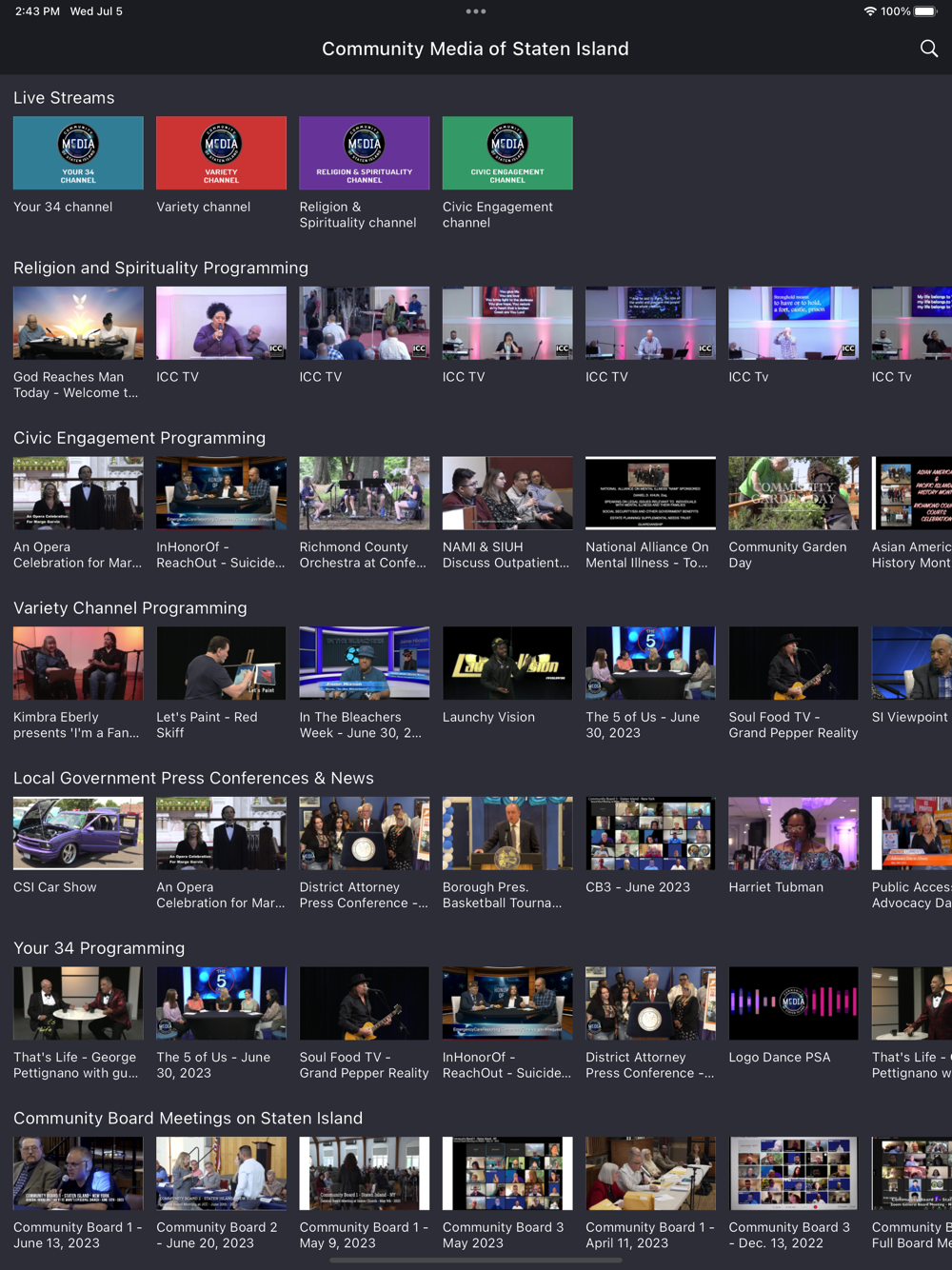The height and width of the screenshot is (1270, 952).
Task: Open The 5 of Us in Your 34 Programming
Action: pos(221,1003)
